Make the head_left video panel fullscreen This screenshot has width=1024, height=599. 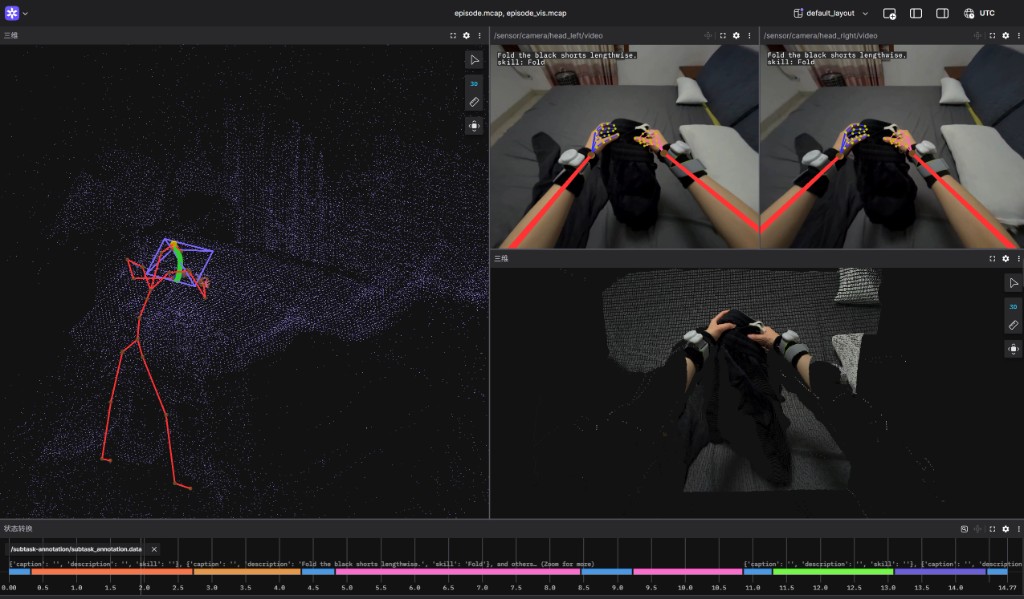(x=723, y=35)
